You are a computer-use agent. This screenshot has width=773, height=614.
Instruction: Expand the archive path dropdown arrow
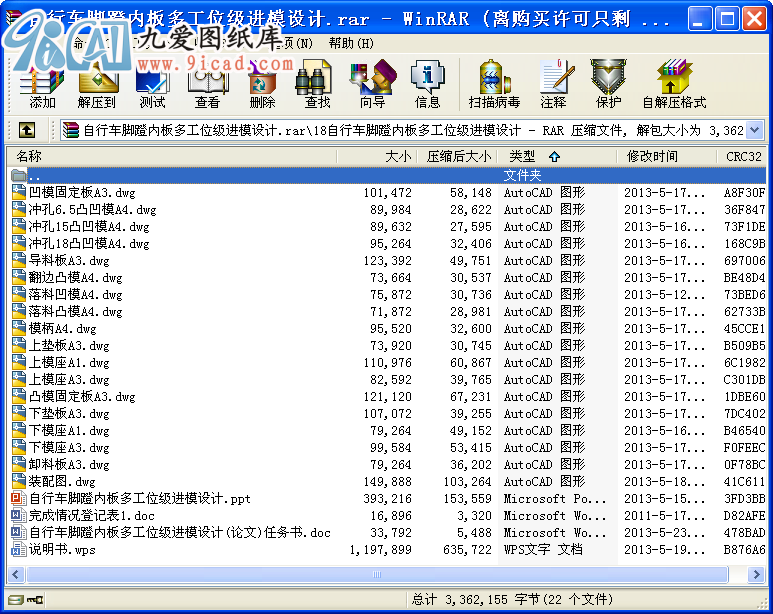[x=754, y=130]
